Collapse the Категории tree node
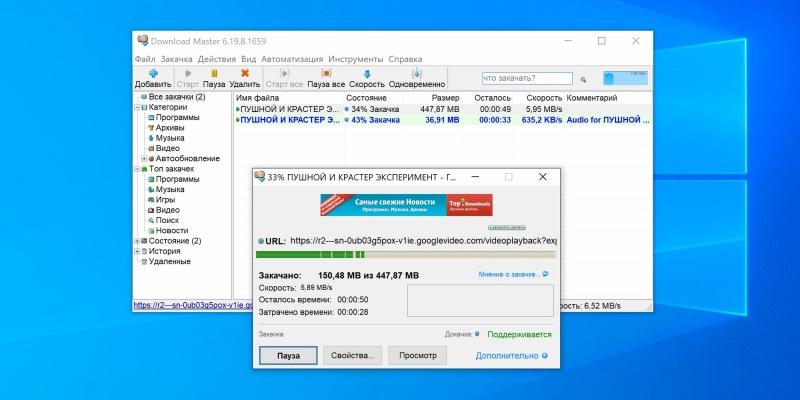The image size is (800, 400). point(137,108)
